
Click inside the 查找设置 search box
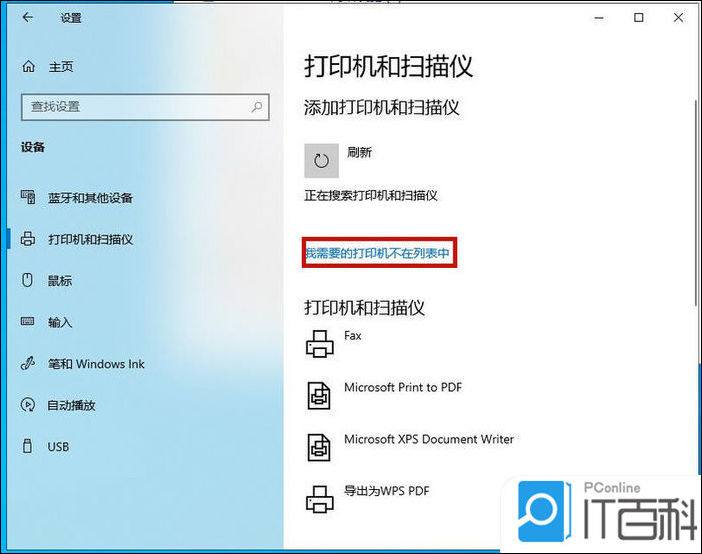[130, 106]
